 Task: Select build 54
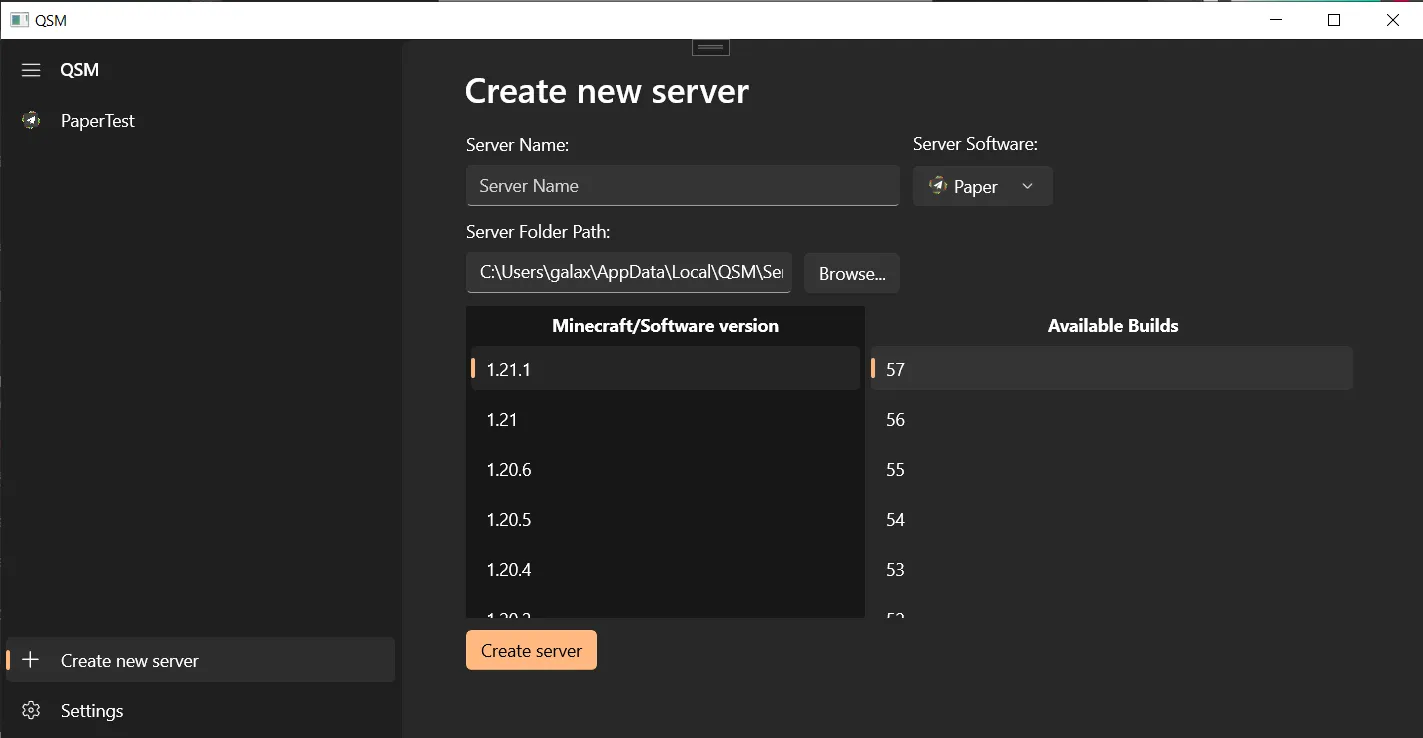coord(1111,519)
